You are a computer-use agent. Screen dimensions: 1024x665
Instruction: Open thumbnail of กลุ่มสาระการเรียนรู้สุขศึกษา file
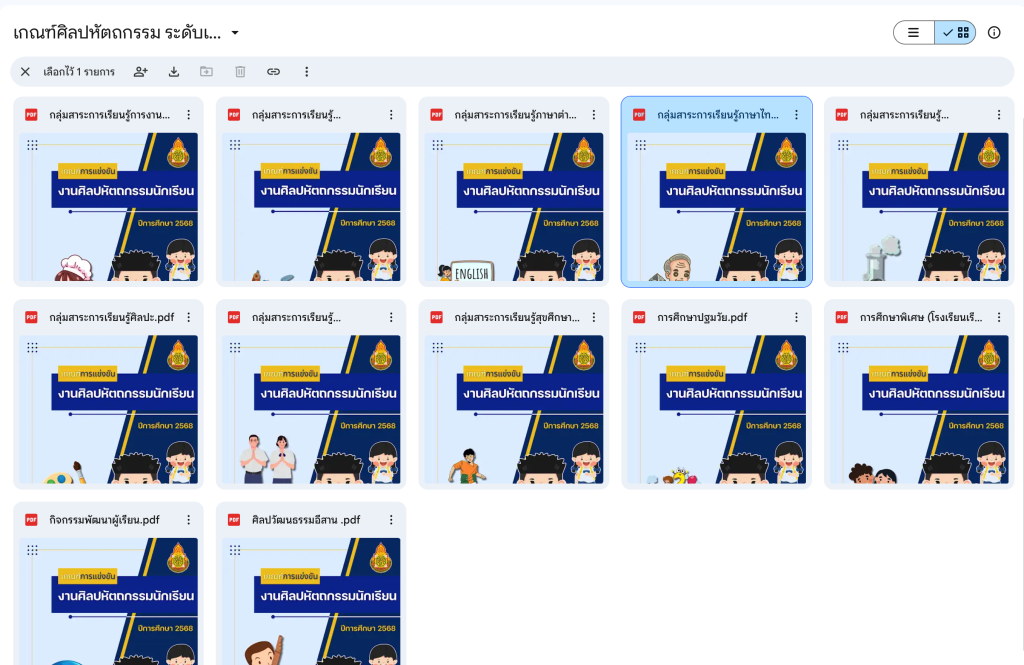513,408
